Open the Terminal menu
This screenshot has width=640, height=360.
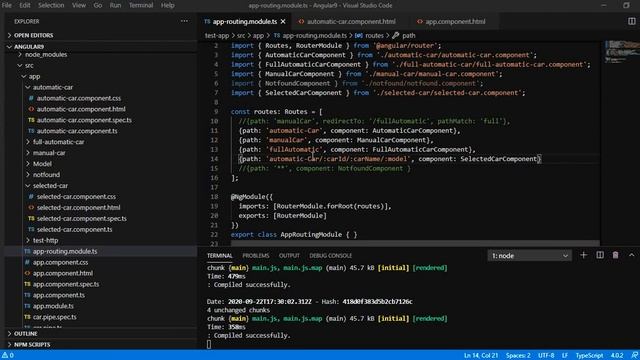[141, 5]
